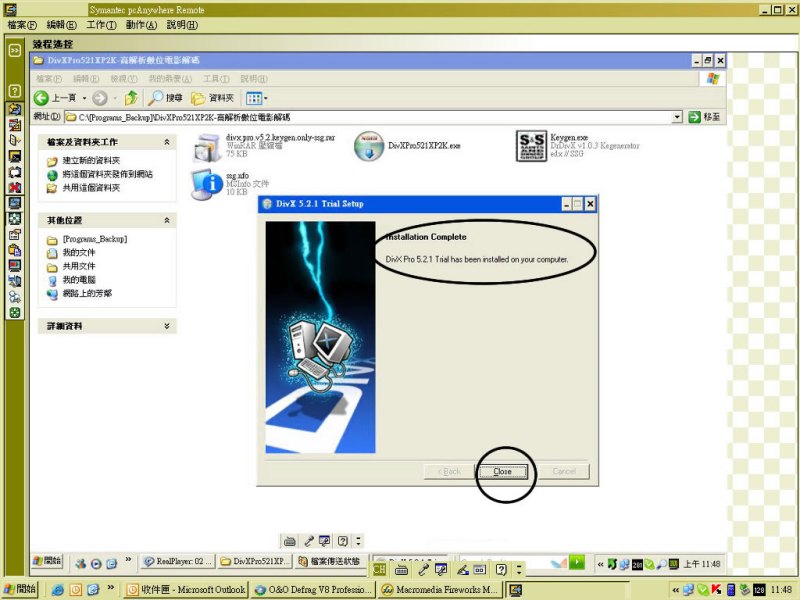Click 將這個資料夾發佈到網站 link
Image resolution: width=800 pixels, height=600 pixels.
tap(108, 174)
